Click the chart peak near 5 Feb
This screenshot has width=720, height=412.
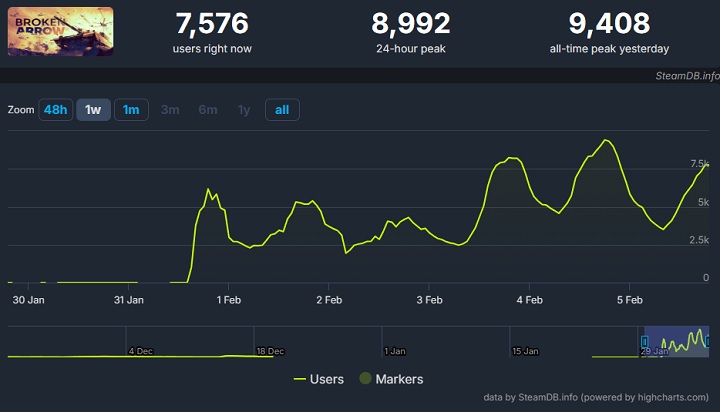click(606, 140)
